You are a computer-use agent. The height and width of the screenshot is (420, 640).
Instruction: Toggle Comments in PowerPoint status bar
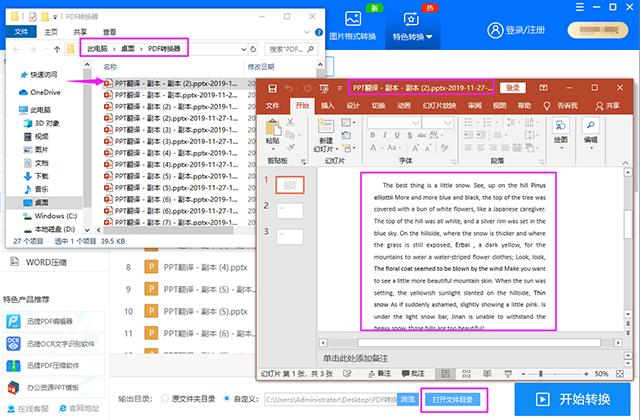[x=413, y=373]
